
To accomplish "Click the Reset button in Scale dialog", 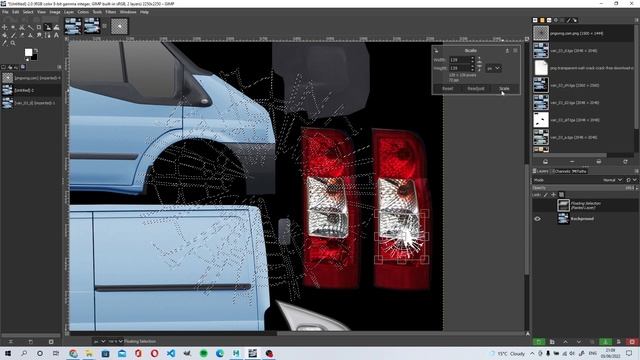I will [447, 89].
